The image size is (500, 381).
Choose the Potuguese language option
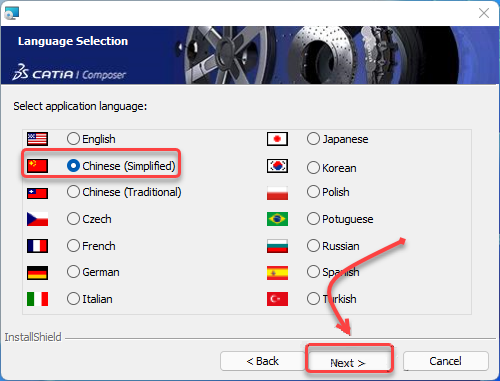click(x=313, y=219)
